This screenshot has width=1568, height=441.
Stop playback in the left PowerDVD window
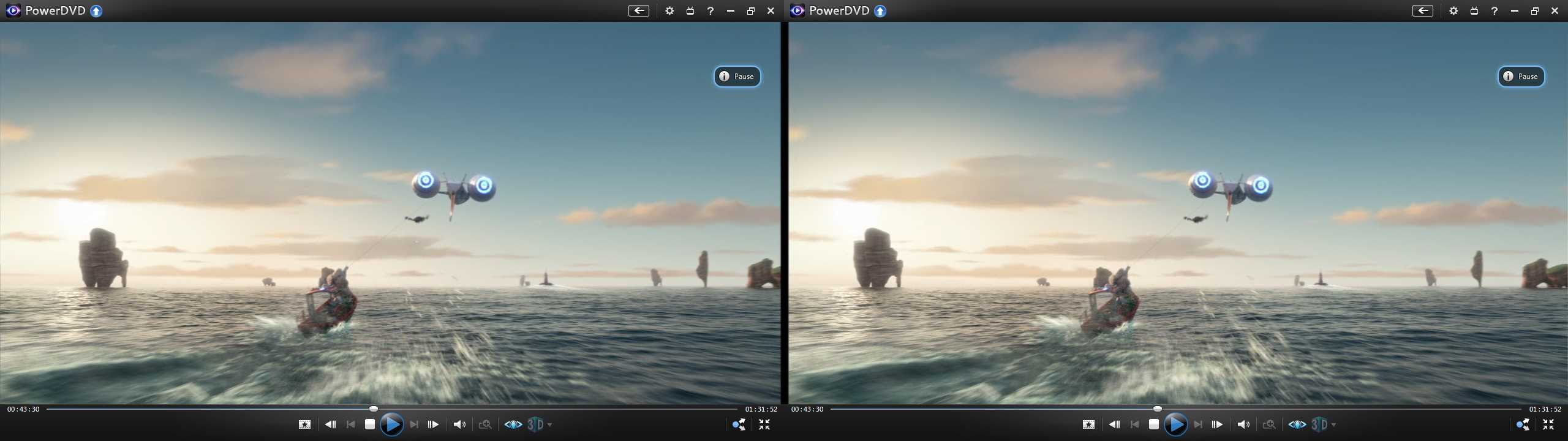[369, 424]
